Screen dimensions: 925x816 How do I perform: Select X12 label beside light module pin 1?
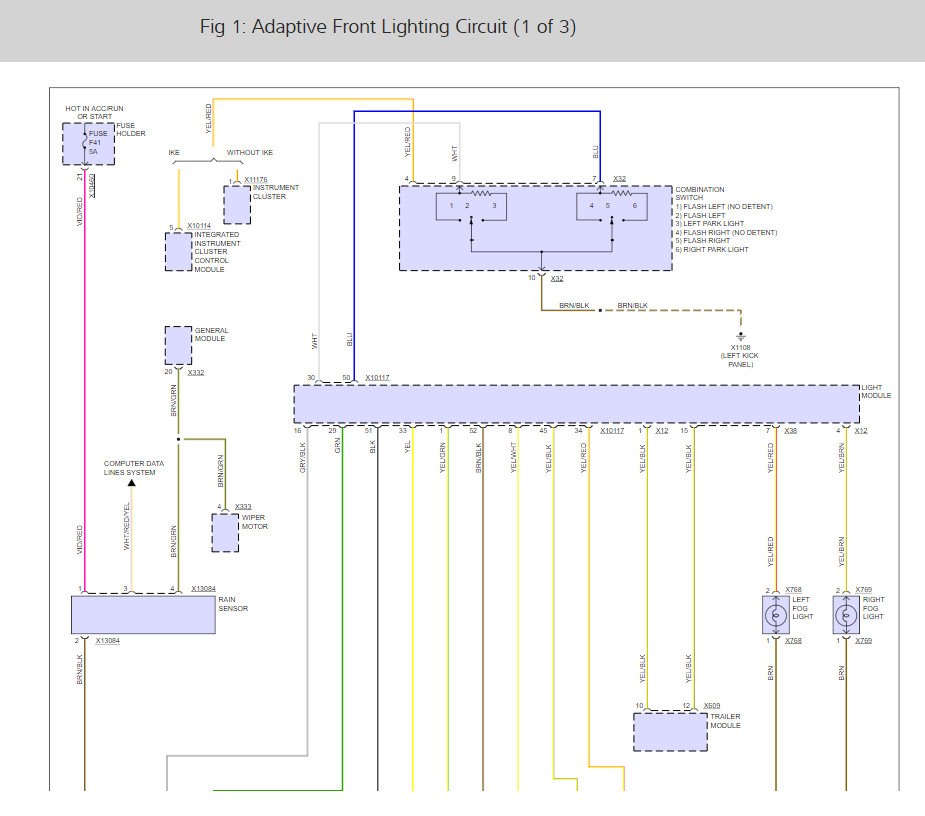click(662, 431)
